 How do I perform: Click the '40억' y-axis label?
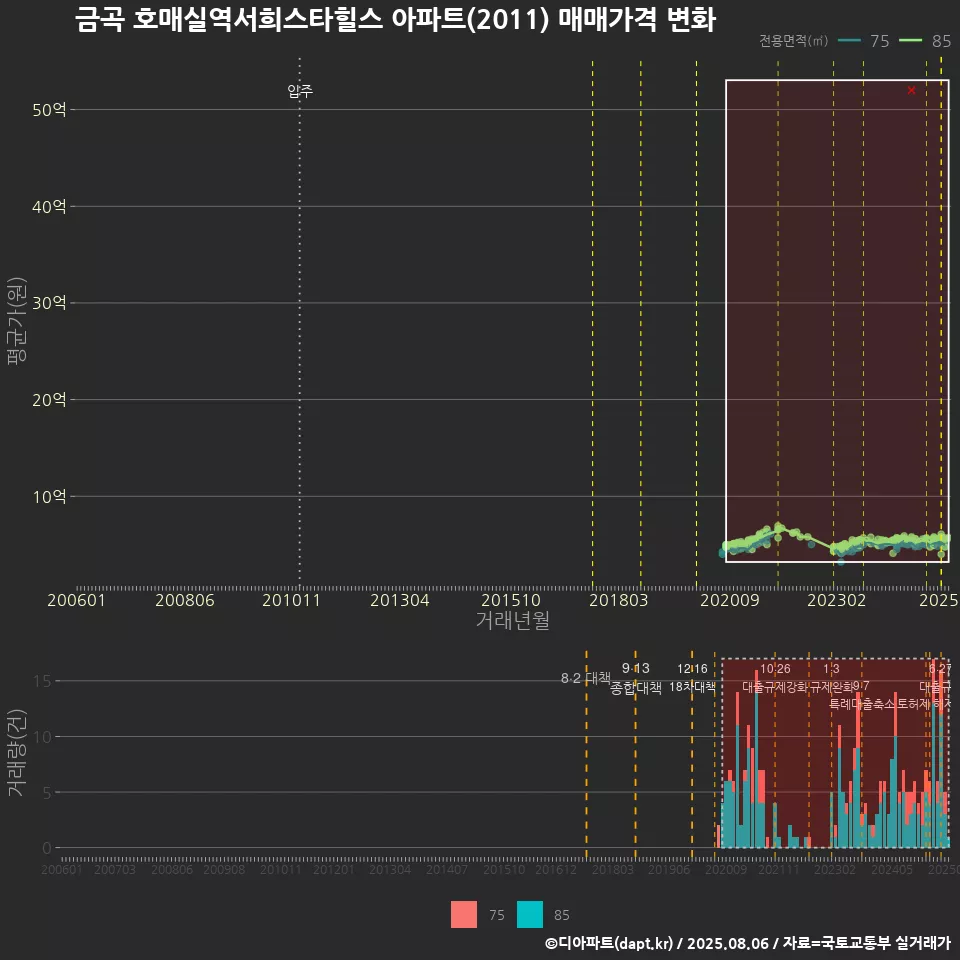point(49,207)
